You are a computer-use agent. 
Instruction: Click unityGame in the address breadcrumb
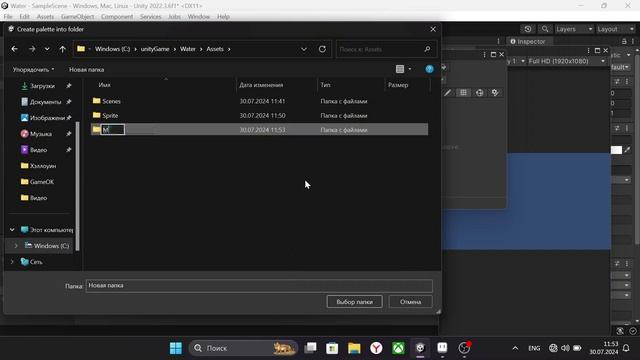[155, 49]
